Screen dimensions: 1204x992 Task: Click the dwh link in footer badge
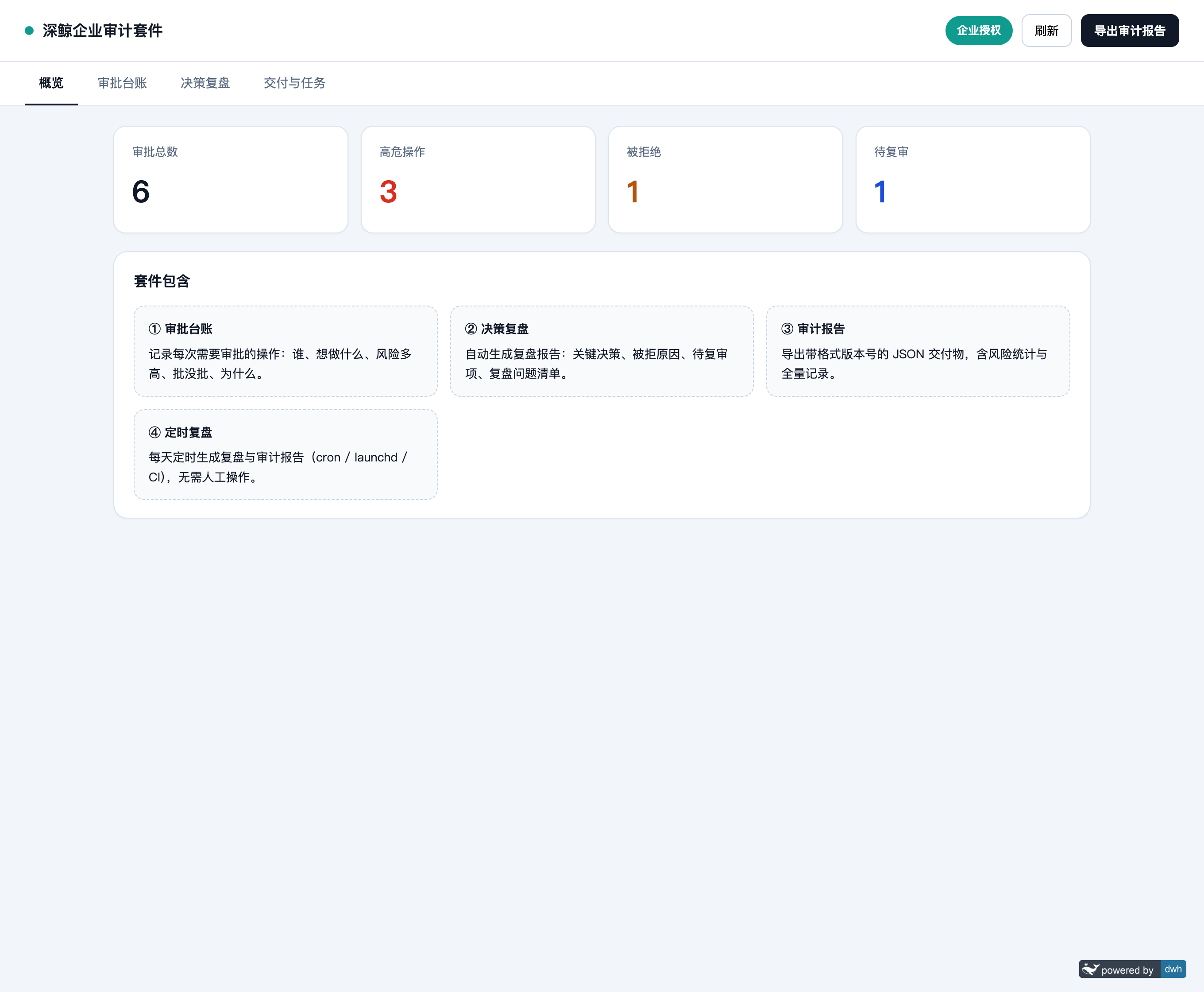(1173, 969)
